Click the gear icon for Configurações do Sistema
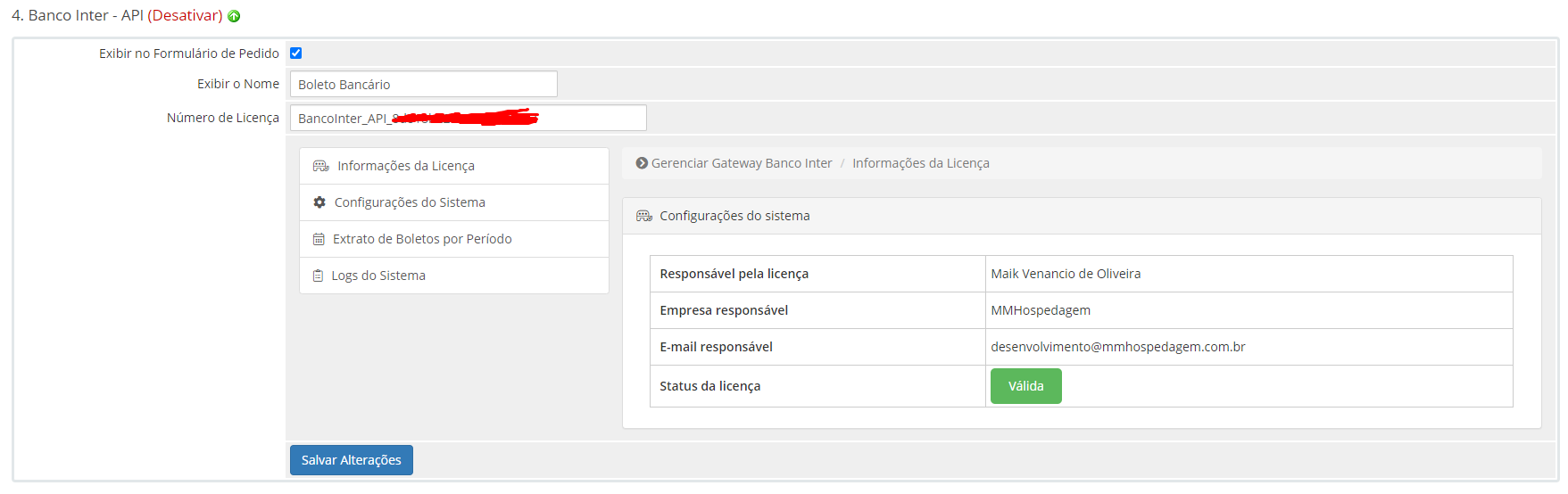The height and width of the screenshot is (494, 1568). 319,202
